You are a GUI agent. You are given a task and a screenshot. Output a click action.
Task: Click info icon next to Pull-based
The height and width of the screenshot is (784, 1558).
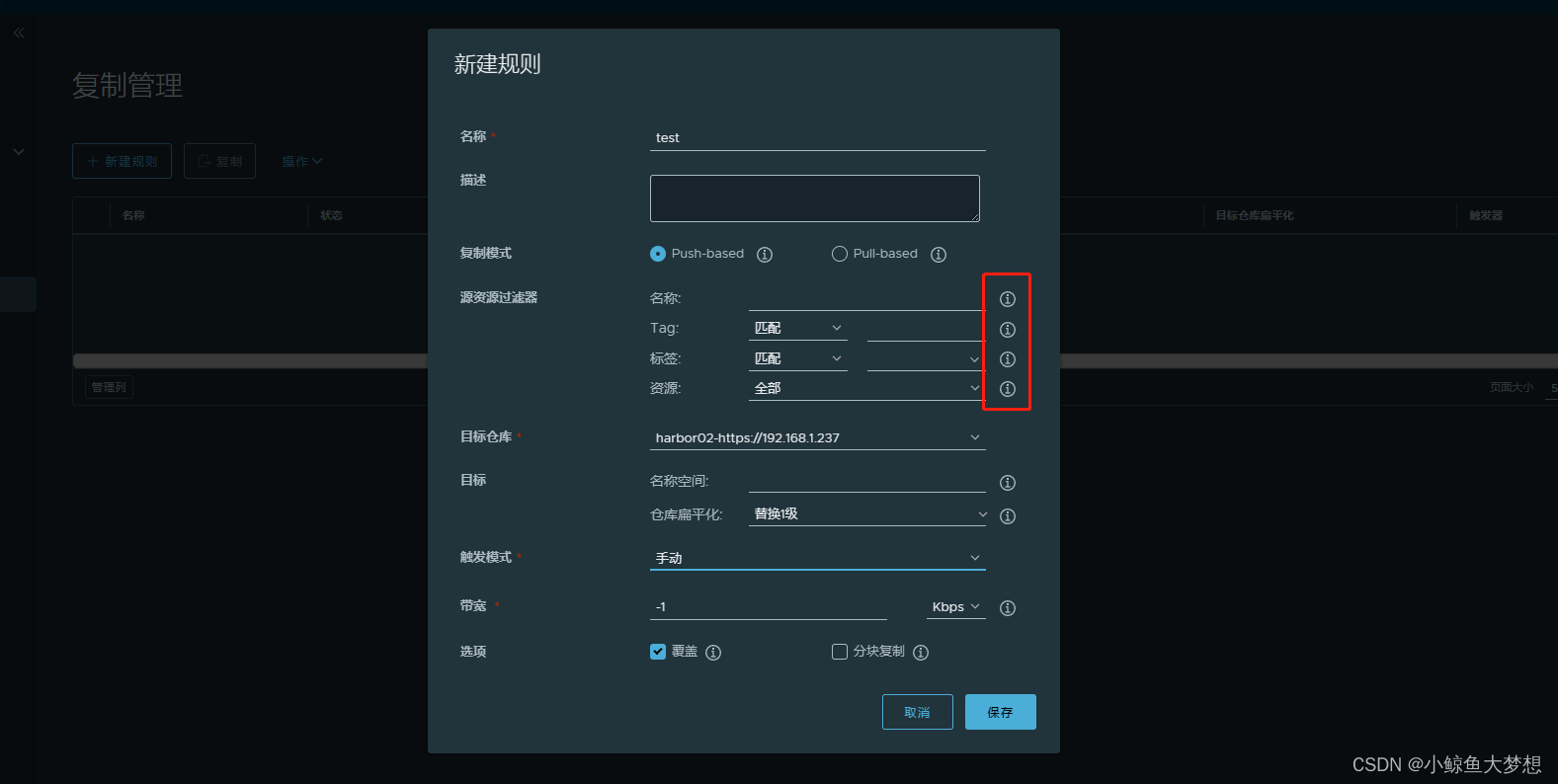click(939, 255)
